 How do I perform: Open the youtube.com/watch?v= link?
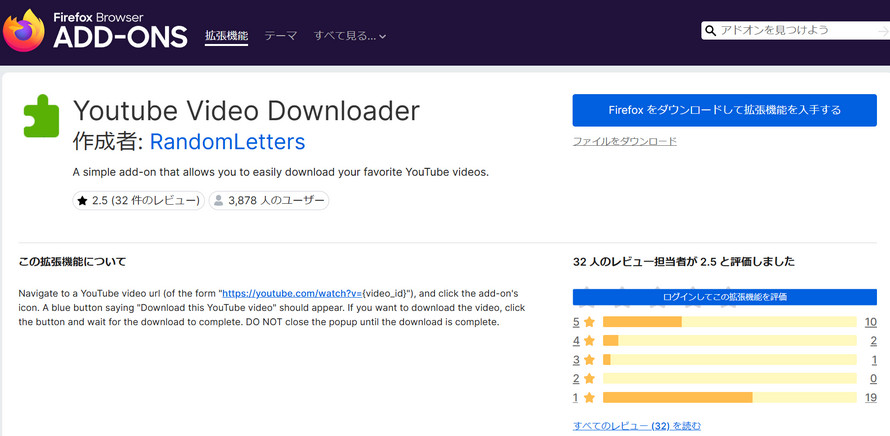pos(292,294)
